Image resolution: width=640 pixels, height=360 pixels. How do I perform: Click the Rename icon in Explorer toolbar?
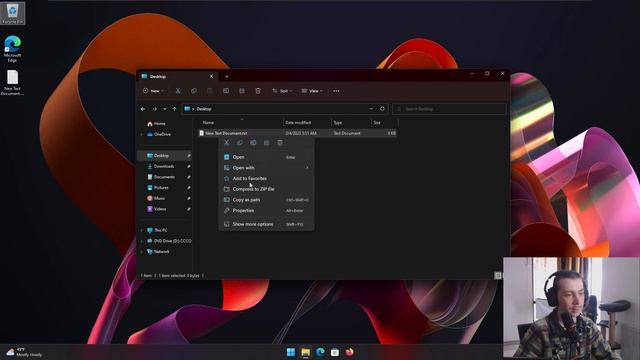tap(226, 91)
